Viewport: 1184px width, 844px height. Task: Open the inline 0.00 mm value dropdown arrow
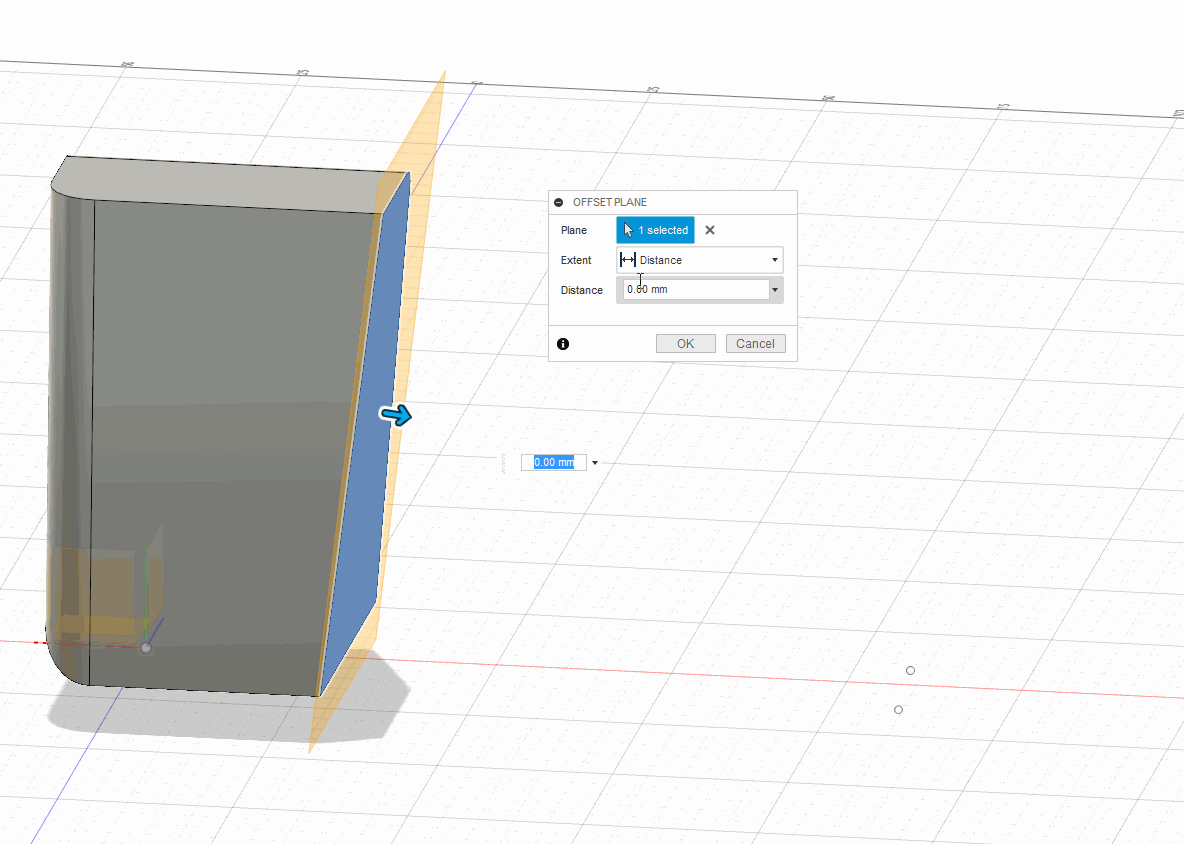pos(595,462)
